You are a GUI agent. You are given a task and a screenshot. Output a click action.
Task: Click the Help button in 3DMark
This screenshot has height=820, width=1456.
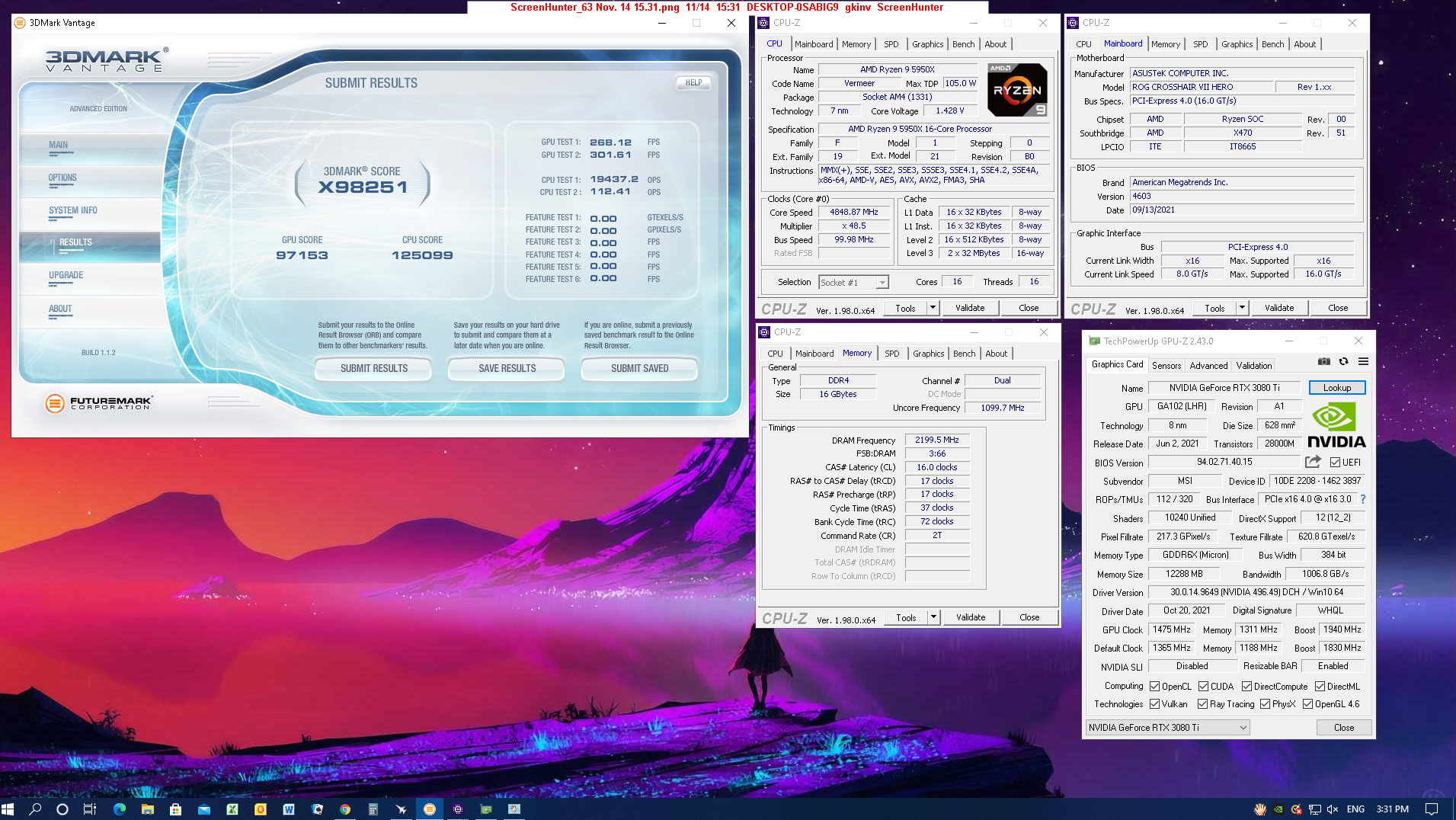coord(693,82)
